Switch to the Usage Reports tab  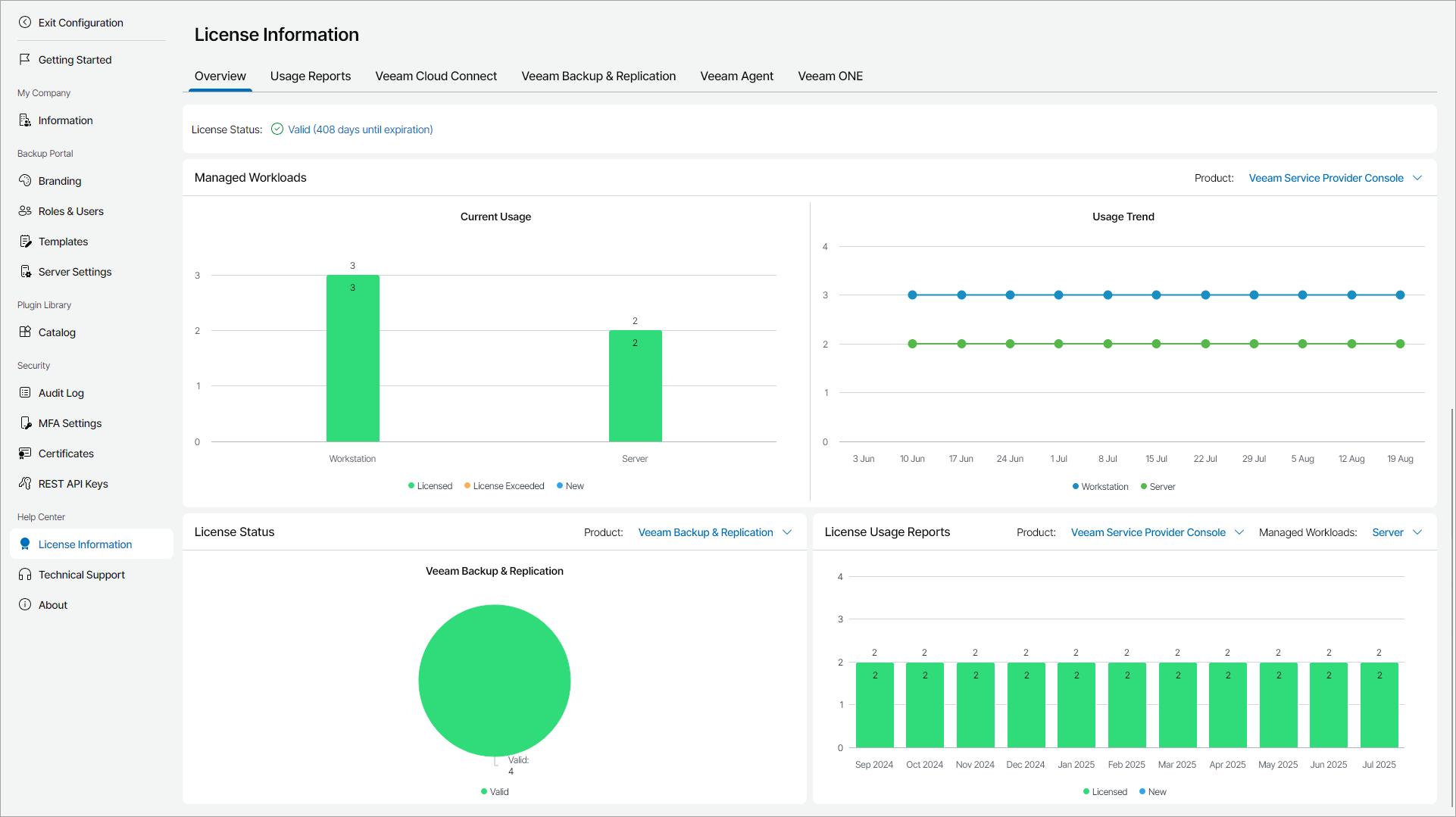click(310, 76)
